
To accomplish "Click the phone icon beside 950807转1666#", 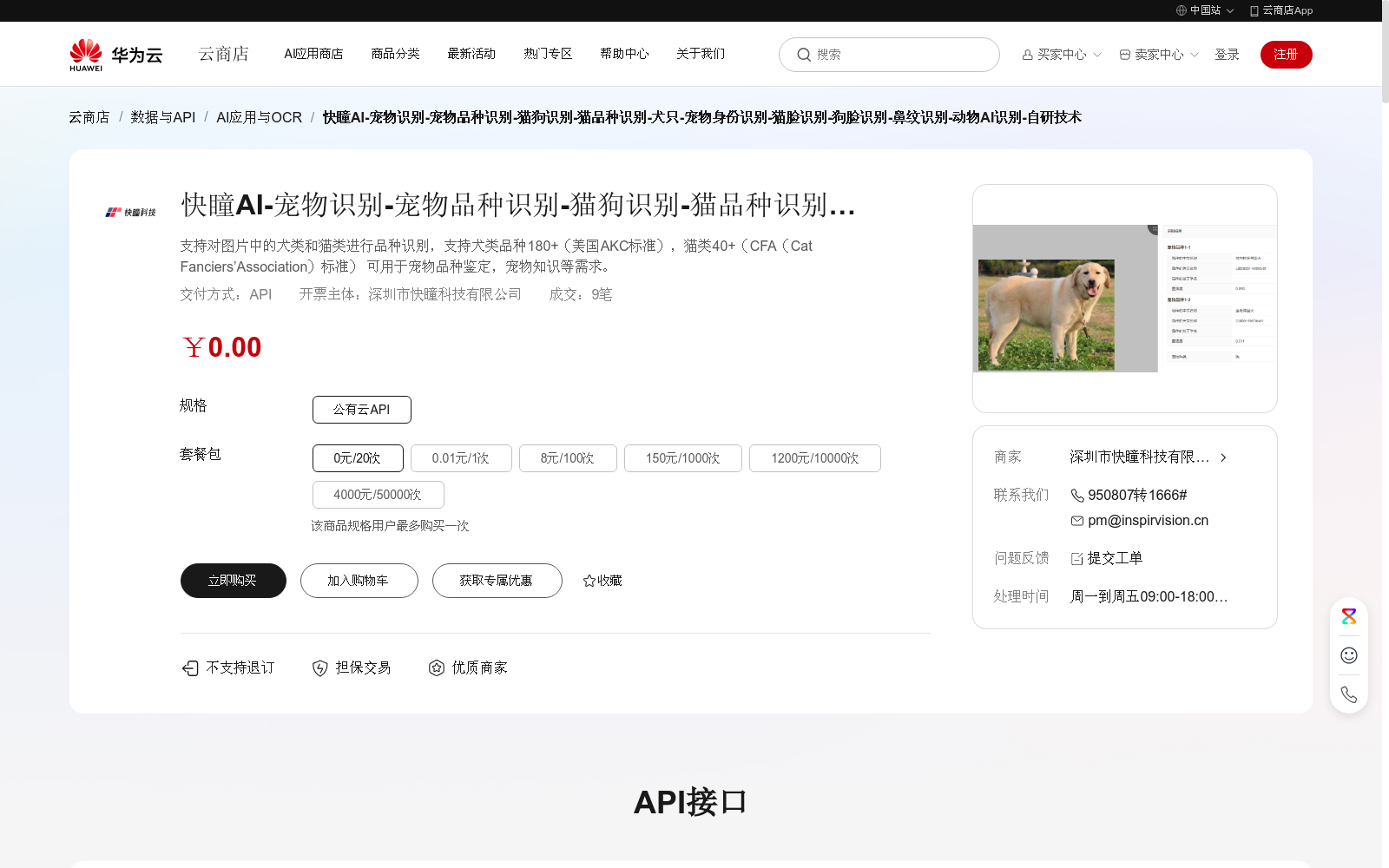I will 1076,496.
